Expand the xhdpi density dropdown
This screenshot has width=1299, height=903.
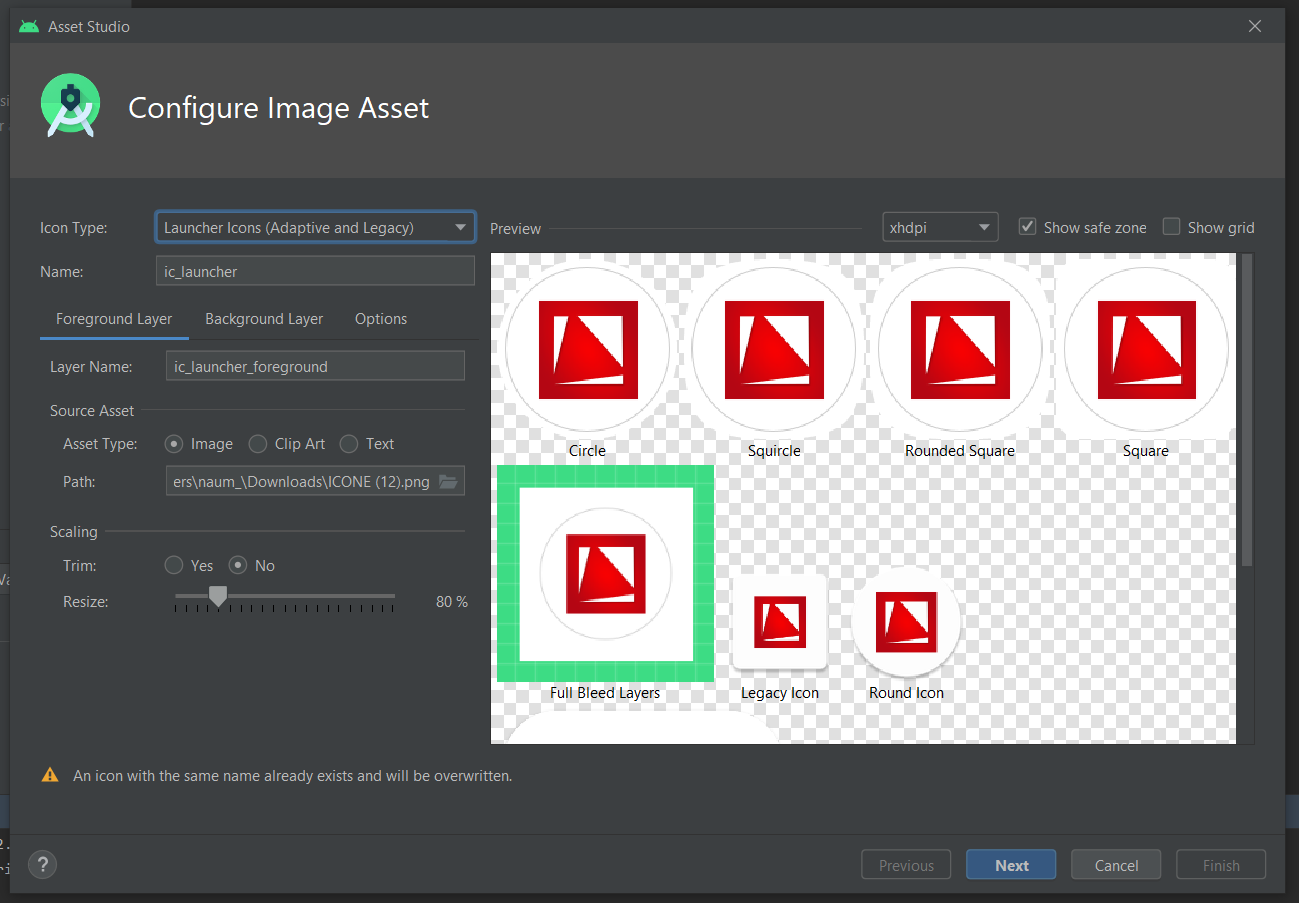tap(940, 227)
